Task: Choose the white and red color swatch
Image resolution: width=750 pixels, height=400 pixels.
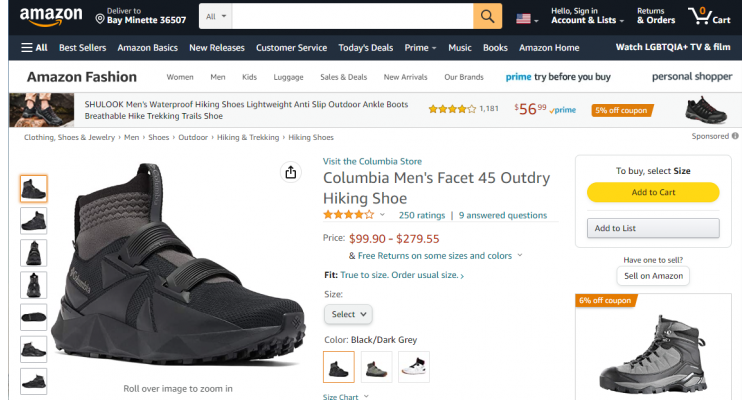Action: click(x=413, y=367)
